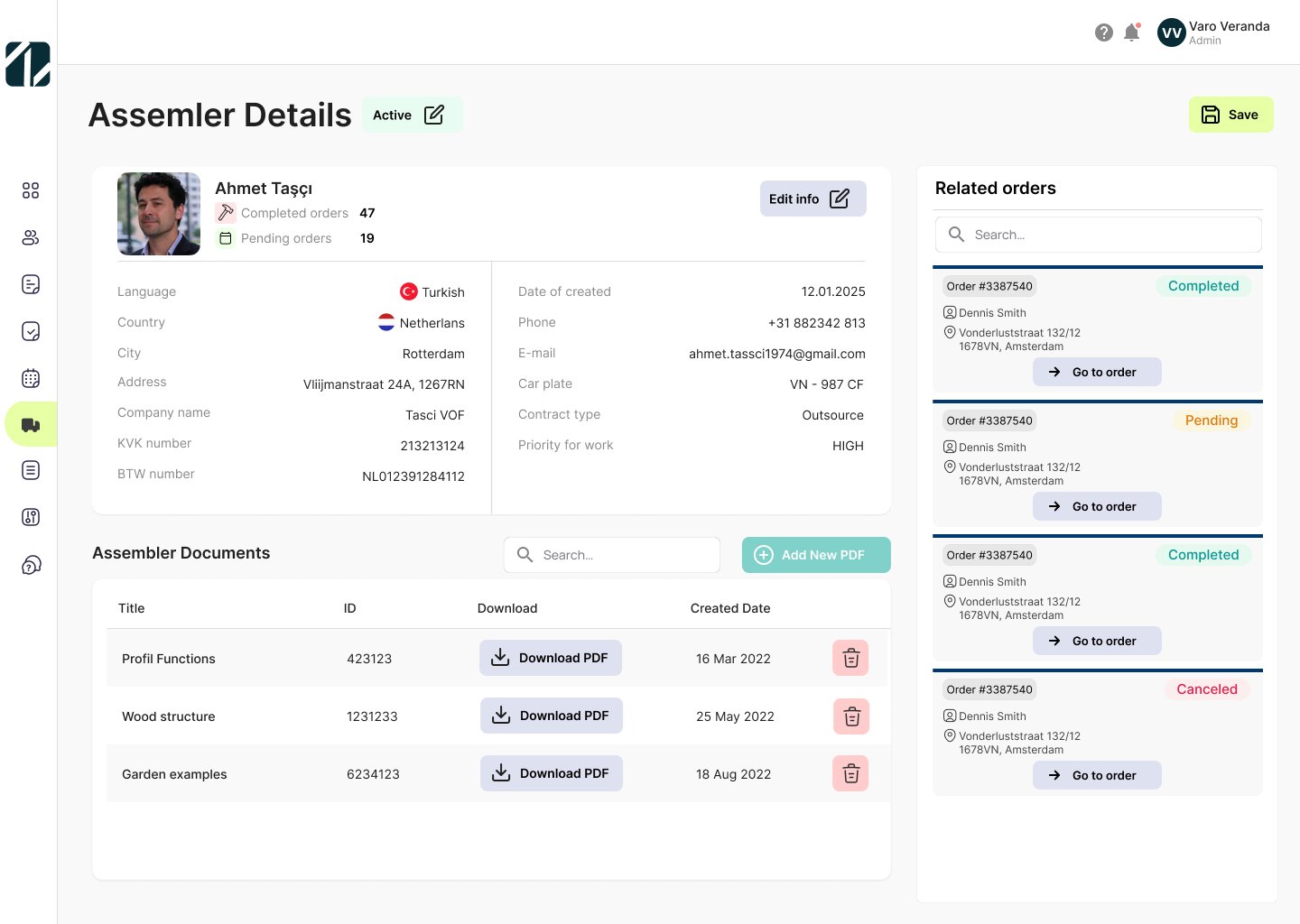The width and height of the screenshot is (1300, 924).
Task: Add a new PDF document
Action: pyautogui.click(x=816, y=555)
